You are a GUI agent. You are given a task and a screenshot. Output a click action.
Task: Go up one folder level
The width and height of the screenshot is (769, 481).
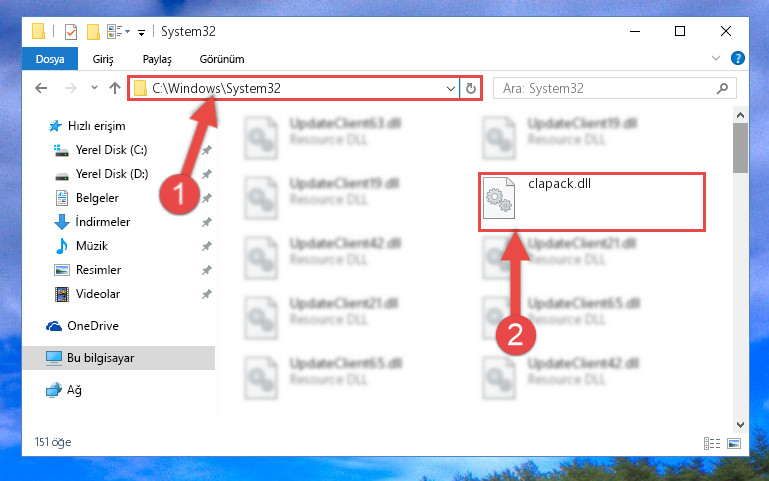(x=115, y=88)
